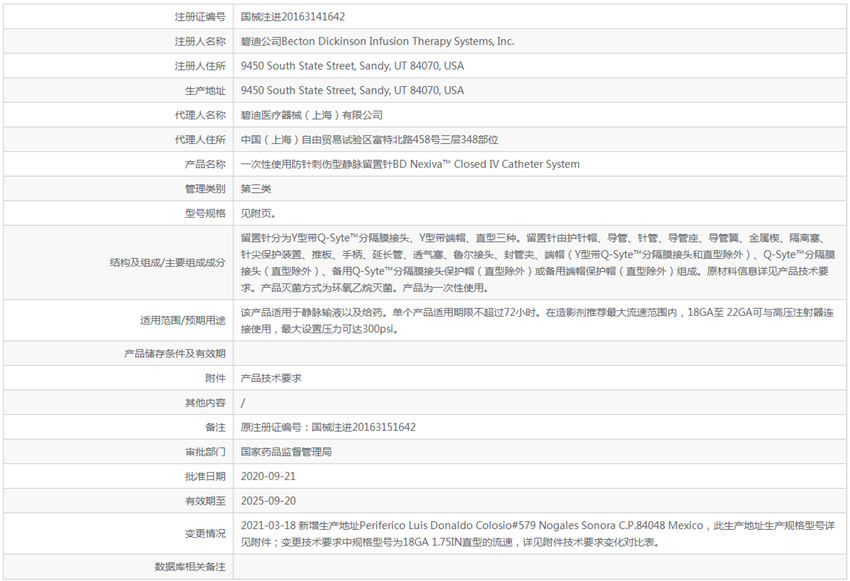Click the intended use text 该产品适用于静脉输液以及给药

[x=537, y=321]
